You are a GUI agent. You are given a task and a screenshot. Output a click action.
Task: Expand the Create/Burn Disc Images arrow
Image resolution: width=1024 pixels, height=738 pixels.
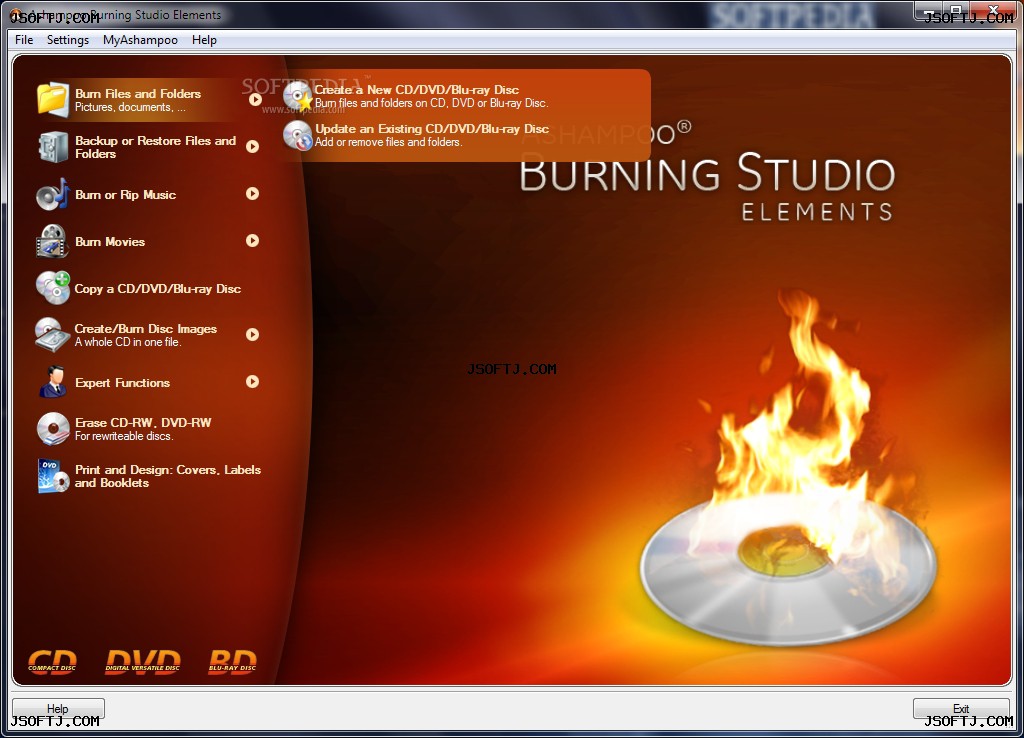[253, 334]
